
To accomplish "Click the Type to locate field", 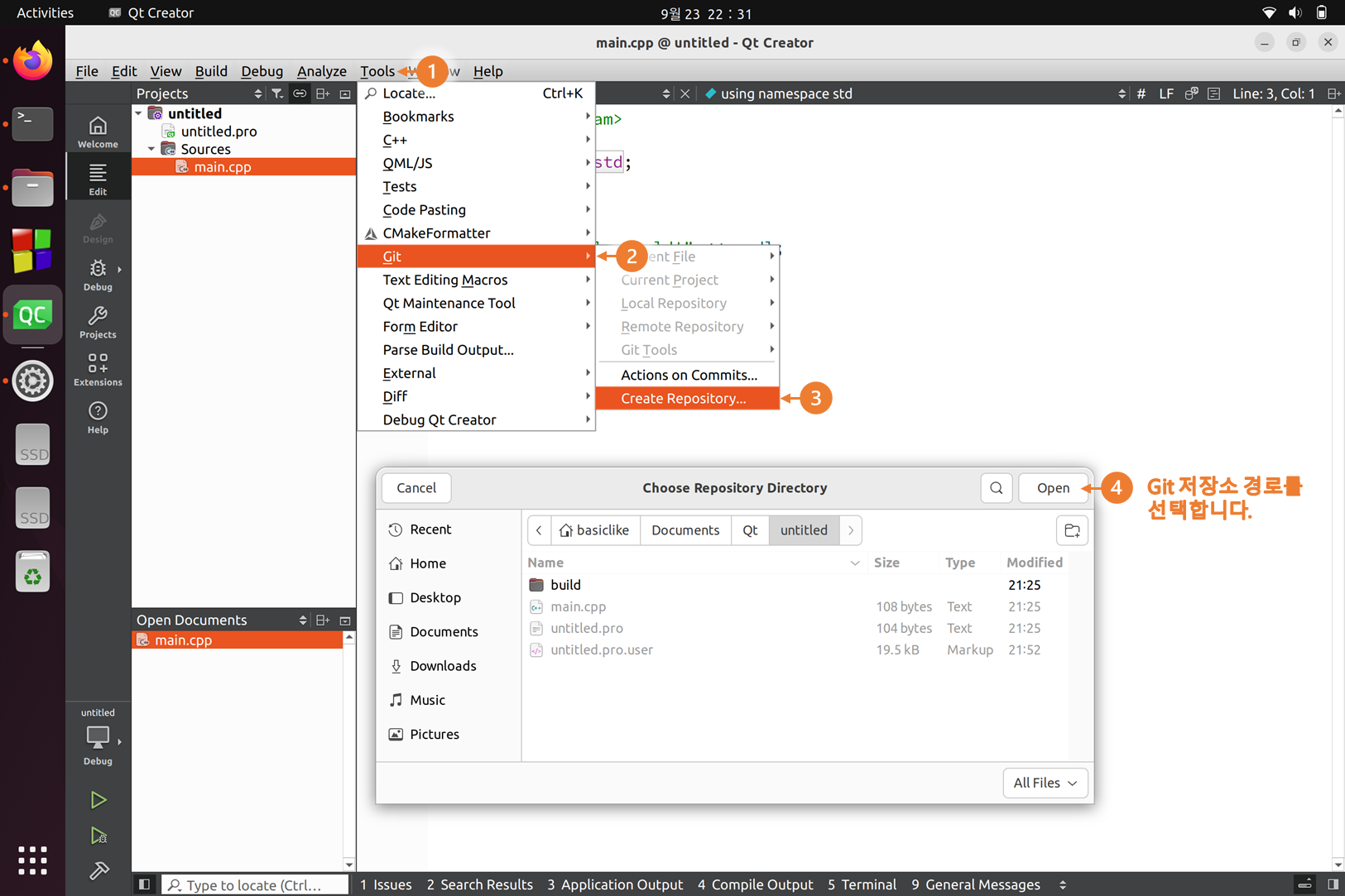I will [x=254, y=884].
